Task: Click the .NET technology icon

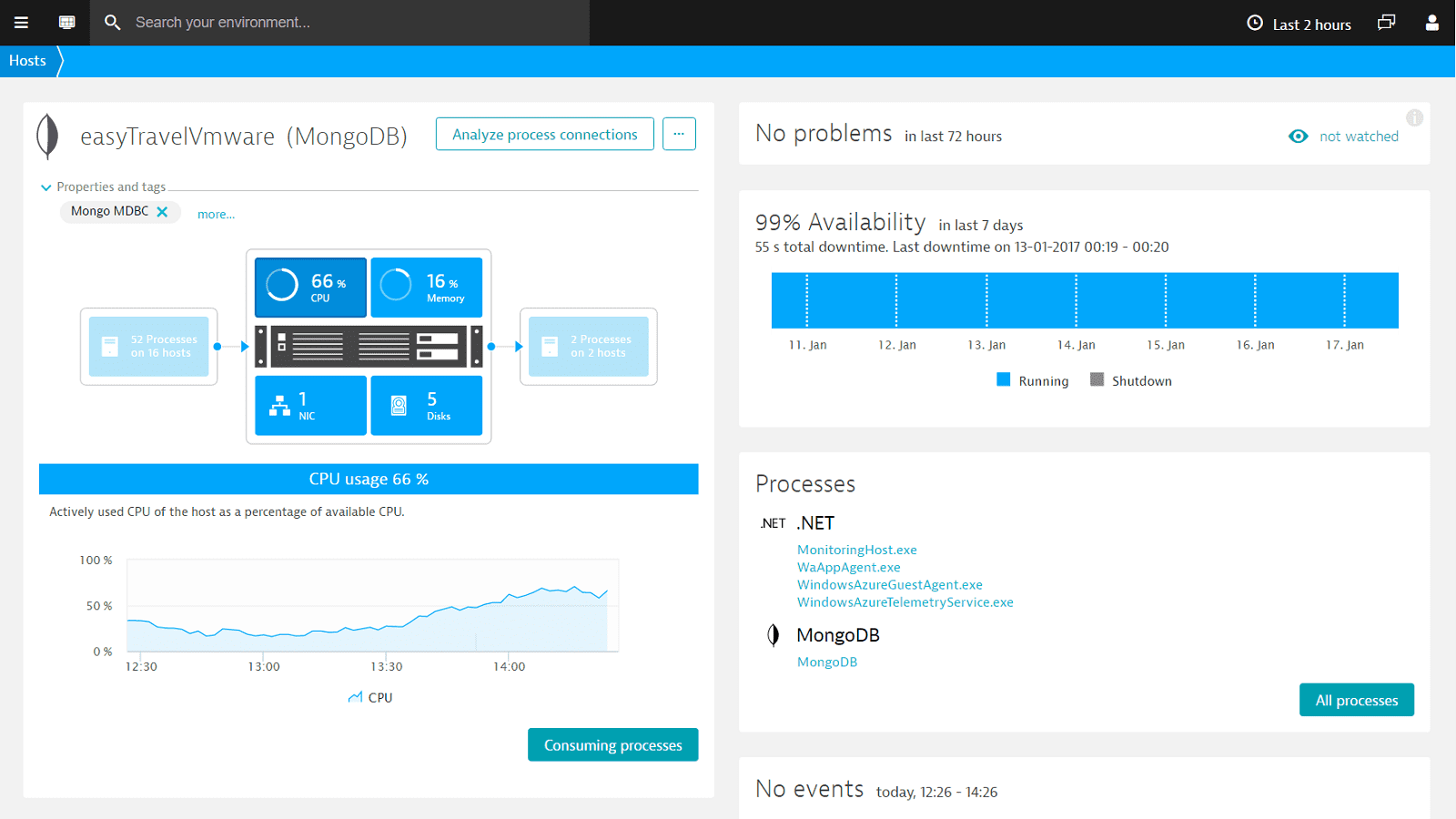Action: click(x=773, y=523)
